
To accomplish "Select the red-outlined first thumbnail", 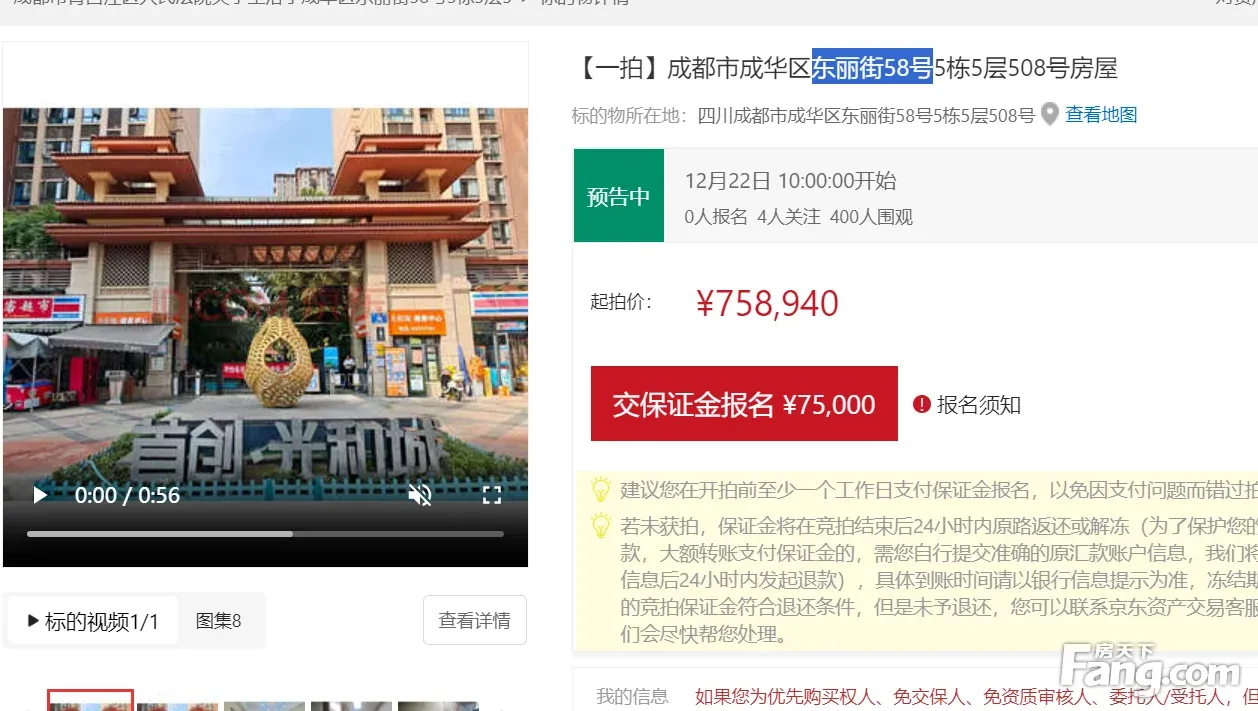I will (x=90, y=702).
